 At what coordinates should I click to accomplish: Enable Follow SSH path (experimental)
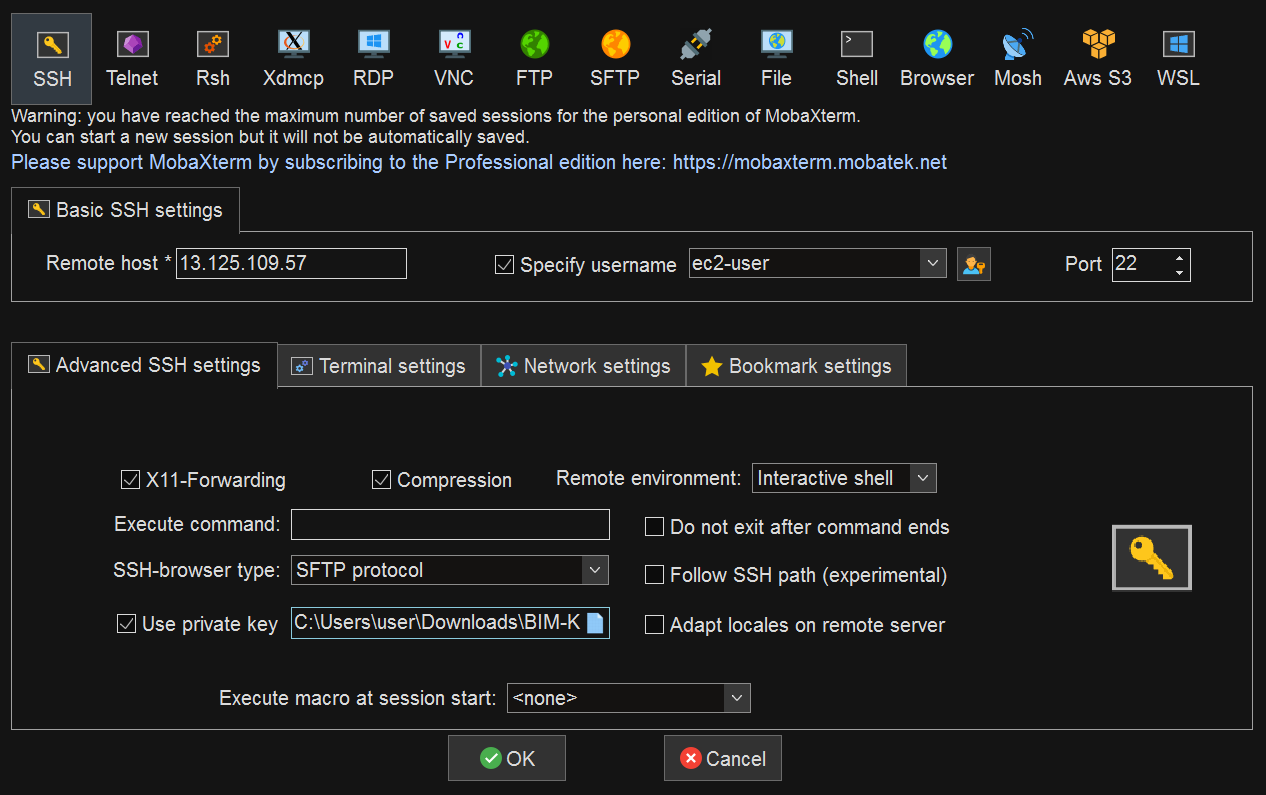click(654, 575)
